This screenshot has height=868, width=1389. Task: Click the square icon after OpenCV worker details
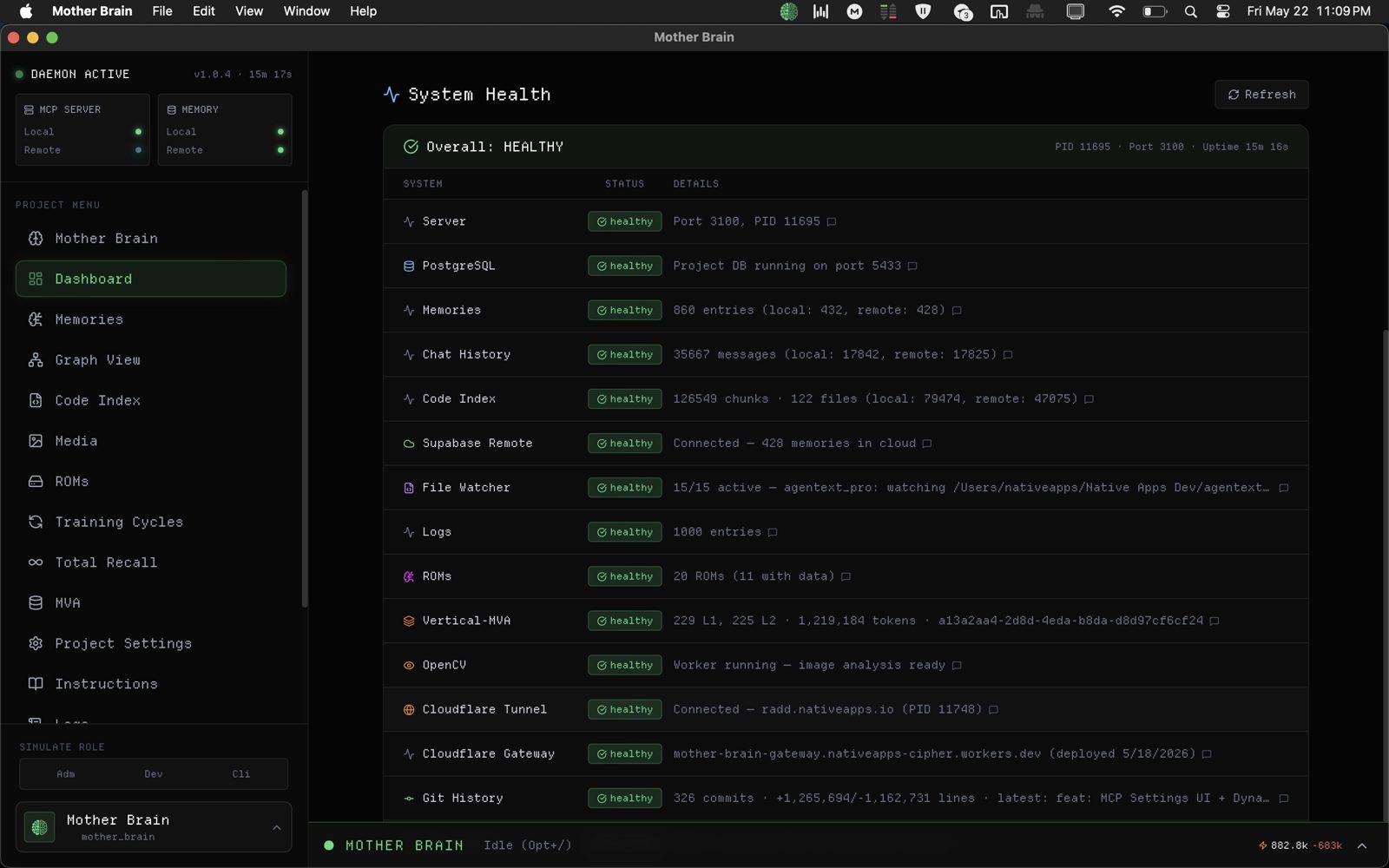[957, 665]
